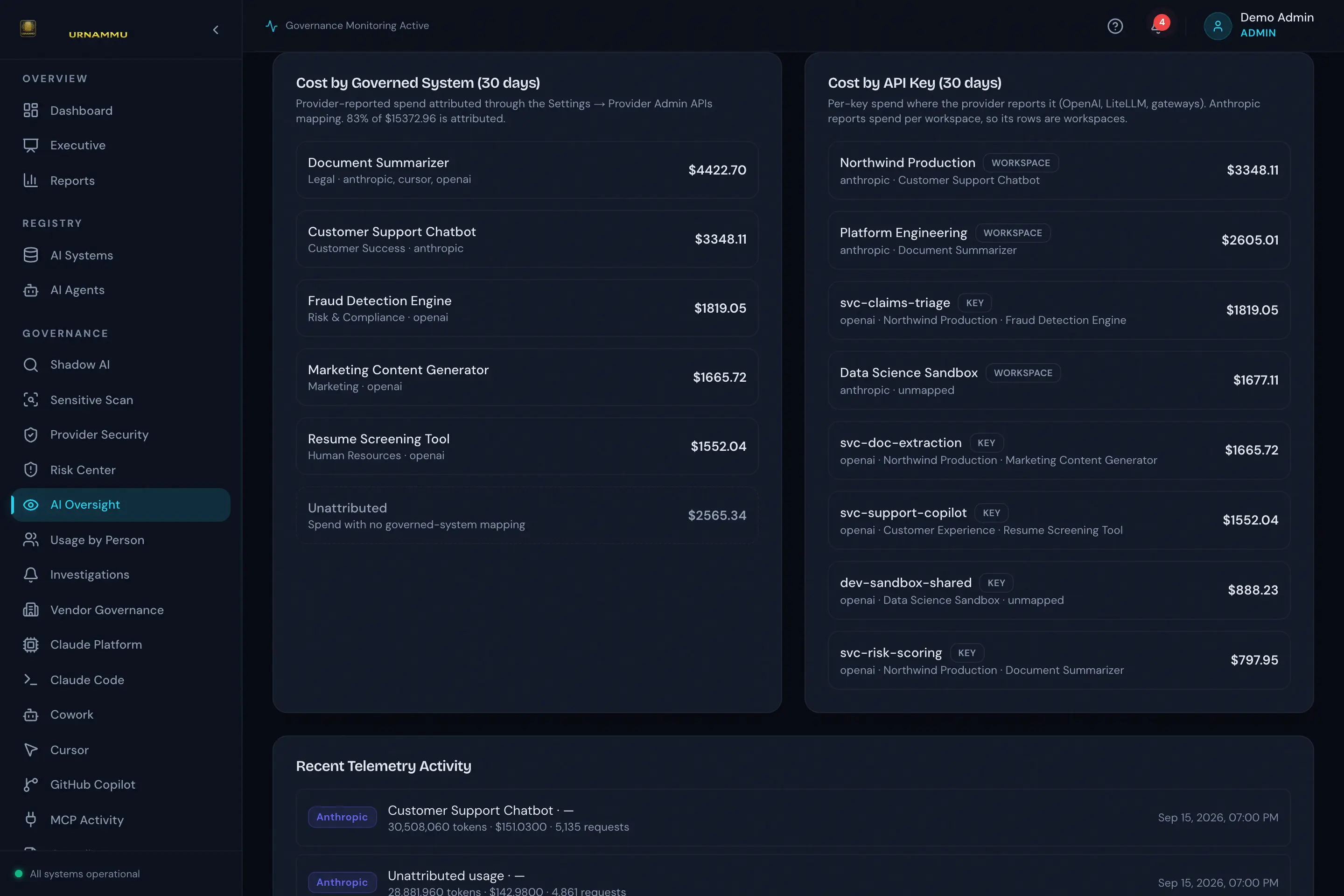This screenshot has height=896, width=1344.
Task: Click the Claude Code terminal icon
Action: tap(31, 680)
